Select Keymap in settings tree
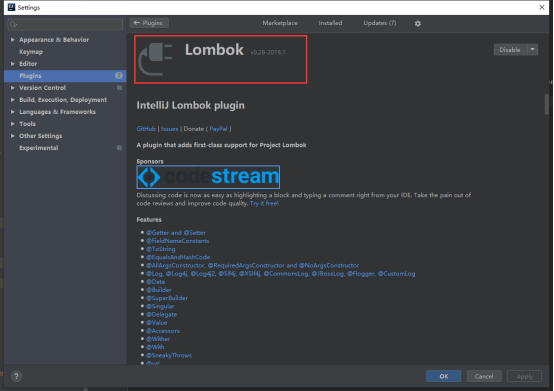Viewport: 554px width, 391px height. (31, 52)
